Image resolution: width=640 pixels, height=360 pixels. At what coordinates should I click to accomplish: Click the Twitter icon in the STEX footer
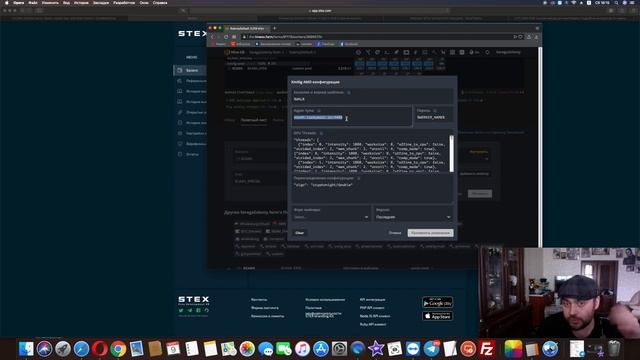point(181,310)
